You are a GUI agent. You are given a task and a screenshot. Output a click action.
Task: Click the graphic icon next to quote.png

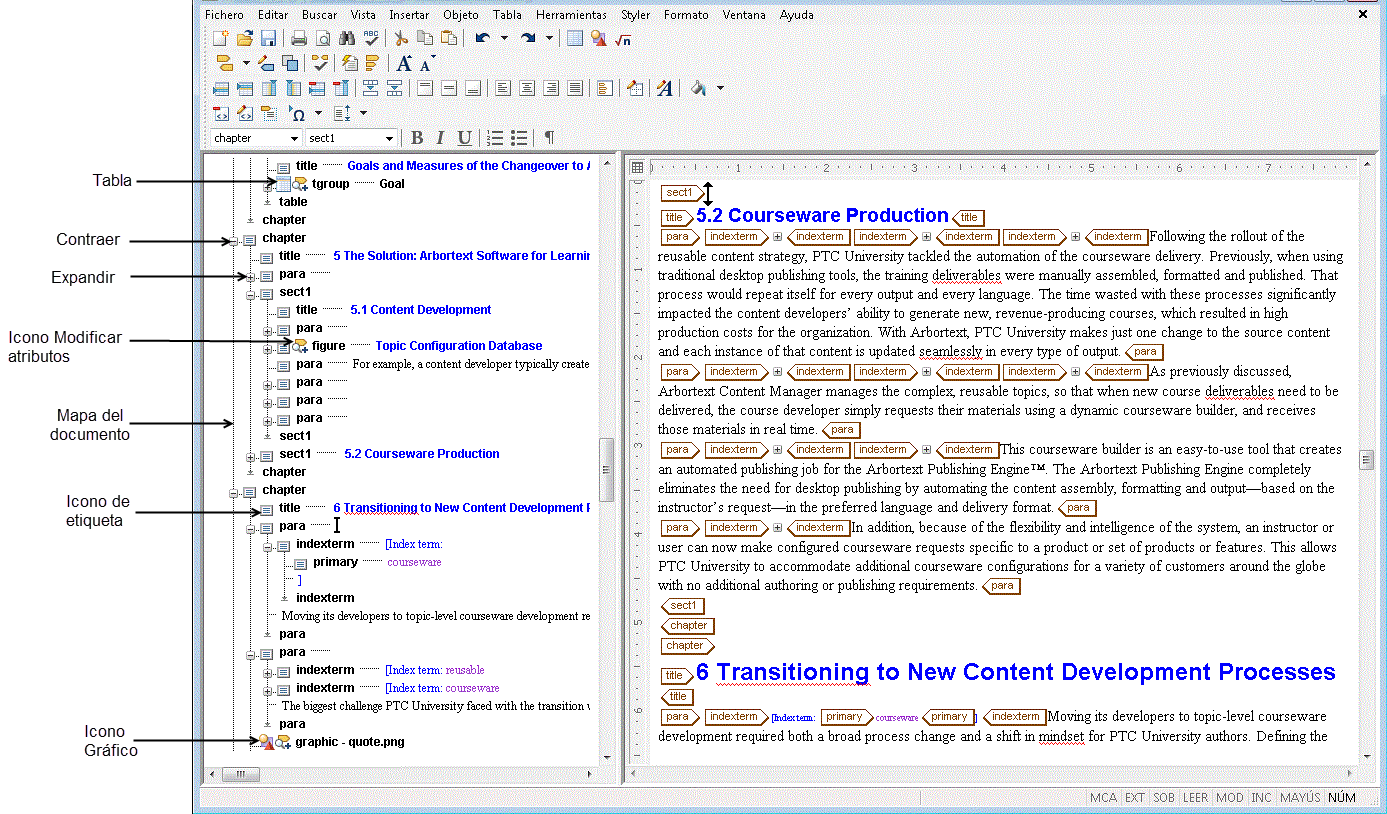(266, 742)
